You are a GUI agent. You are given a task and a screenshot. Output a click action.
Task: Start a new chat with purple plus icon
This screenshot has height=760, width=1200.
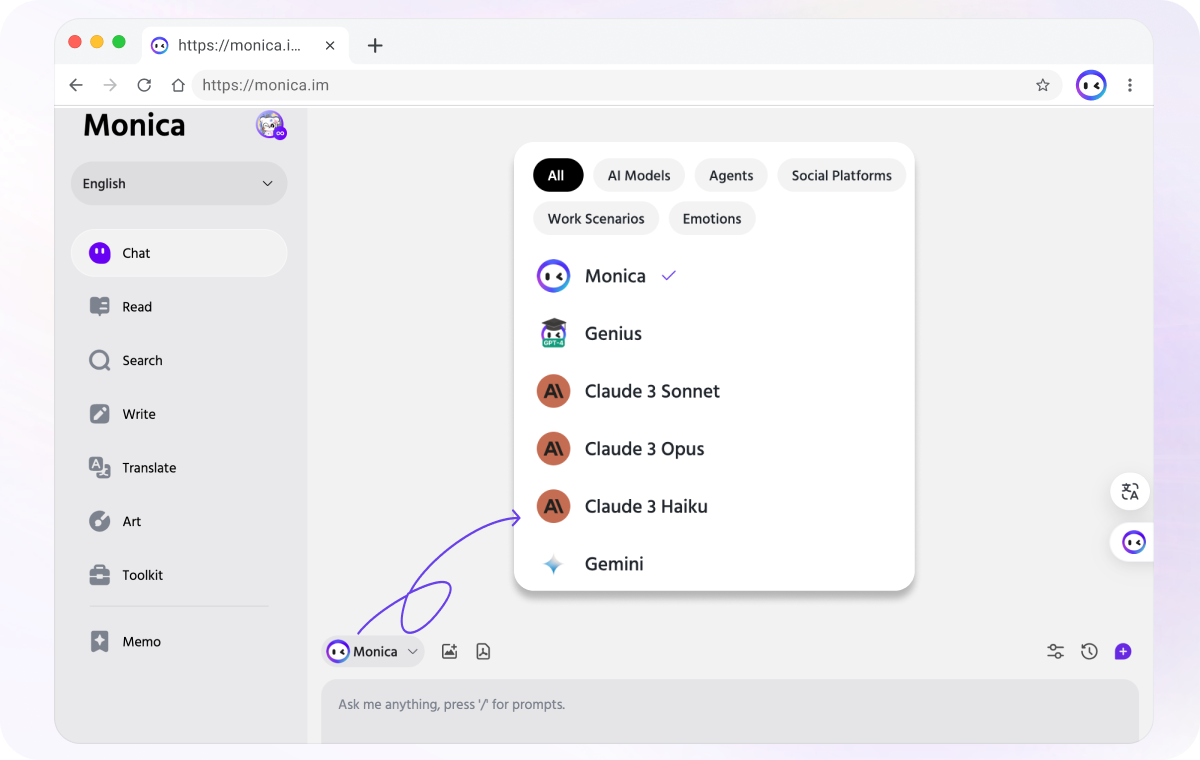[1123, 651]
